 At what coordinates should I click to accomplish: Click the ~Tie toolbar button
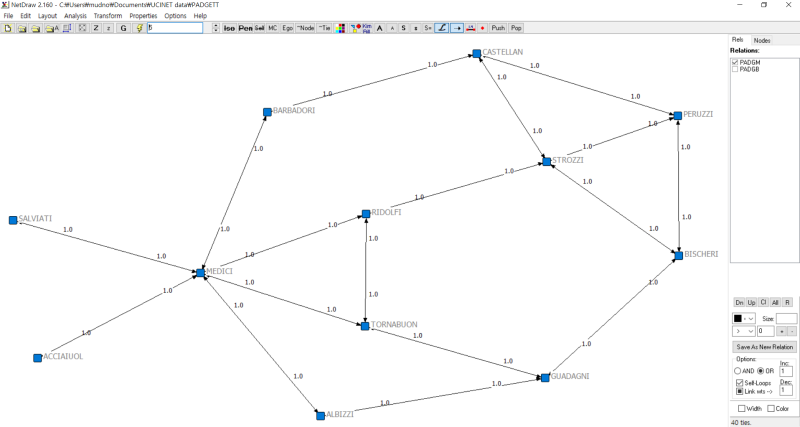tap(324, 28)
